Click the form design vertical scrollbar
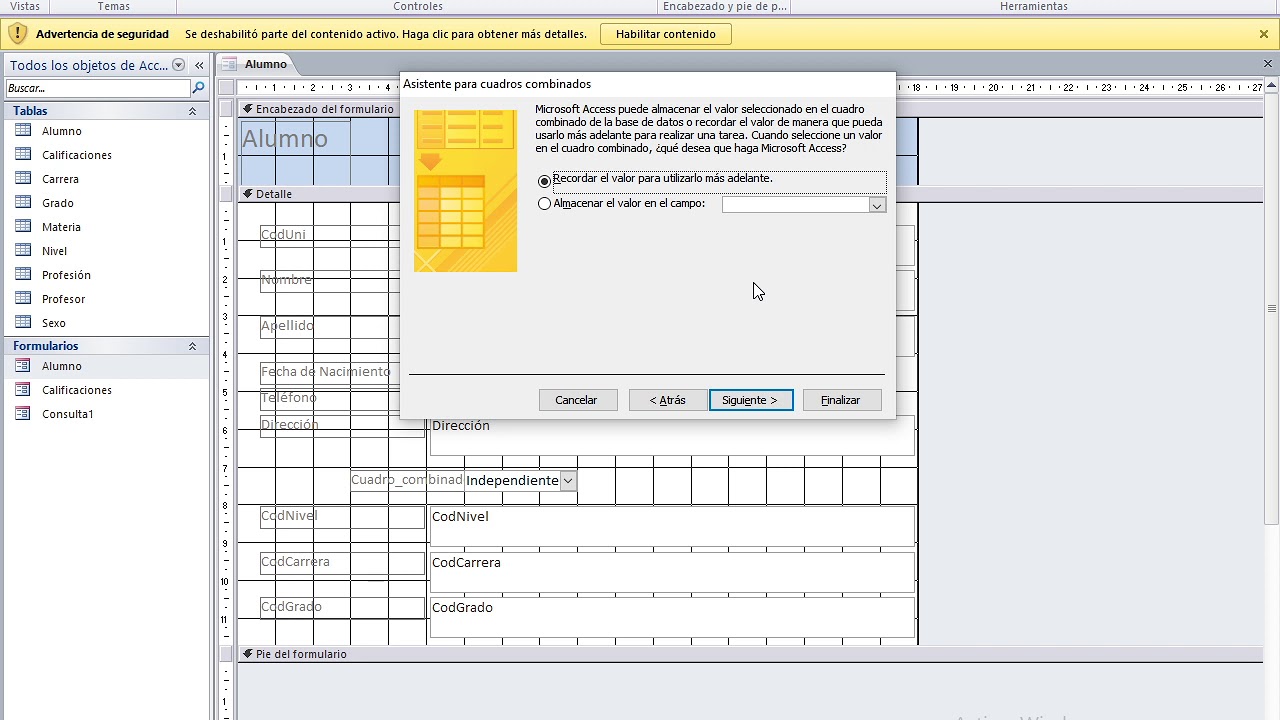The image size is (1280, 720). pyautogui.click(x=1271, y=308)
